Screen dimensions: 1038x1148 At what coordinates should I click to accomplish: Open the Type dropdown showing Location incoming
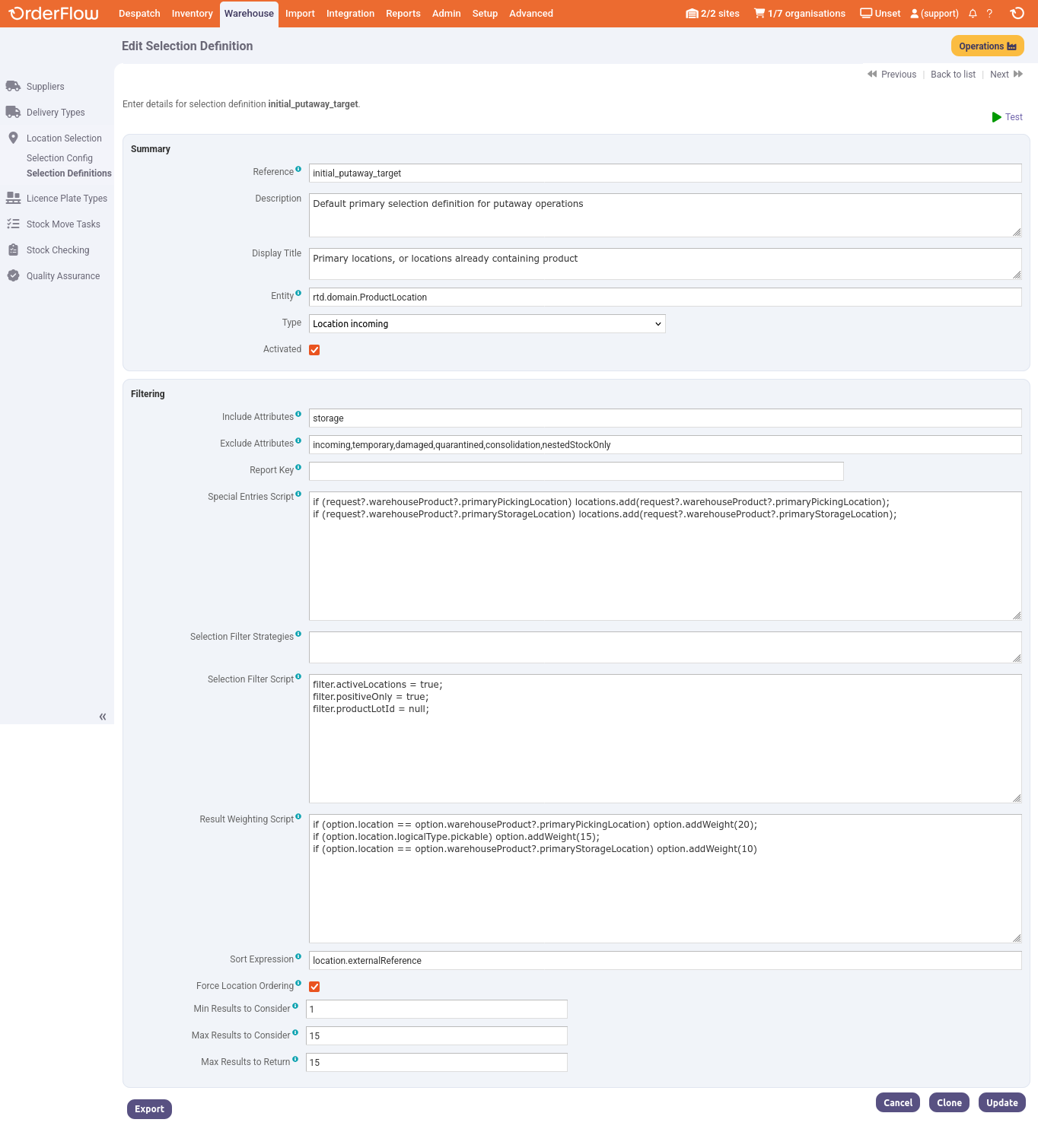click(487, 324)
